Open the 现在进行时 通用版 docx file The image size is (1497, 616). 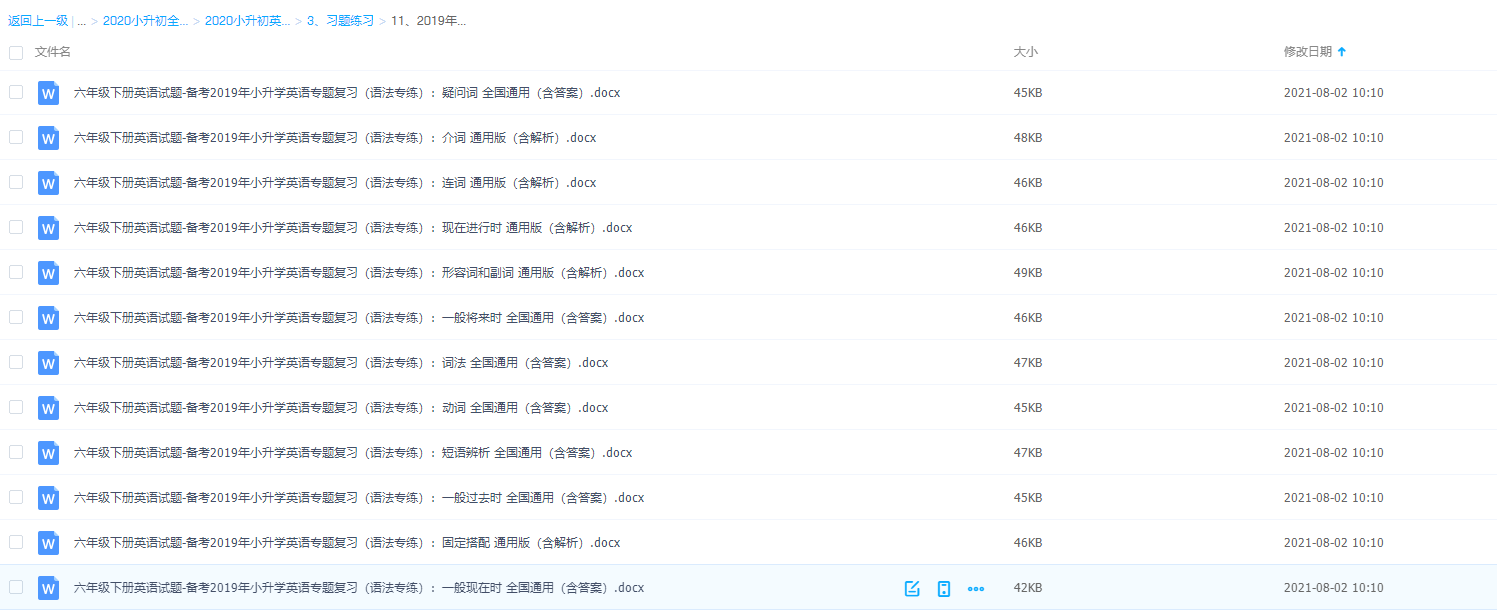pyautogui.click(x=353, y=228)
